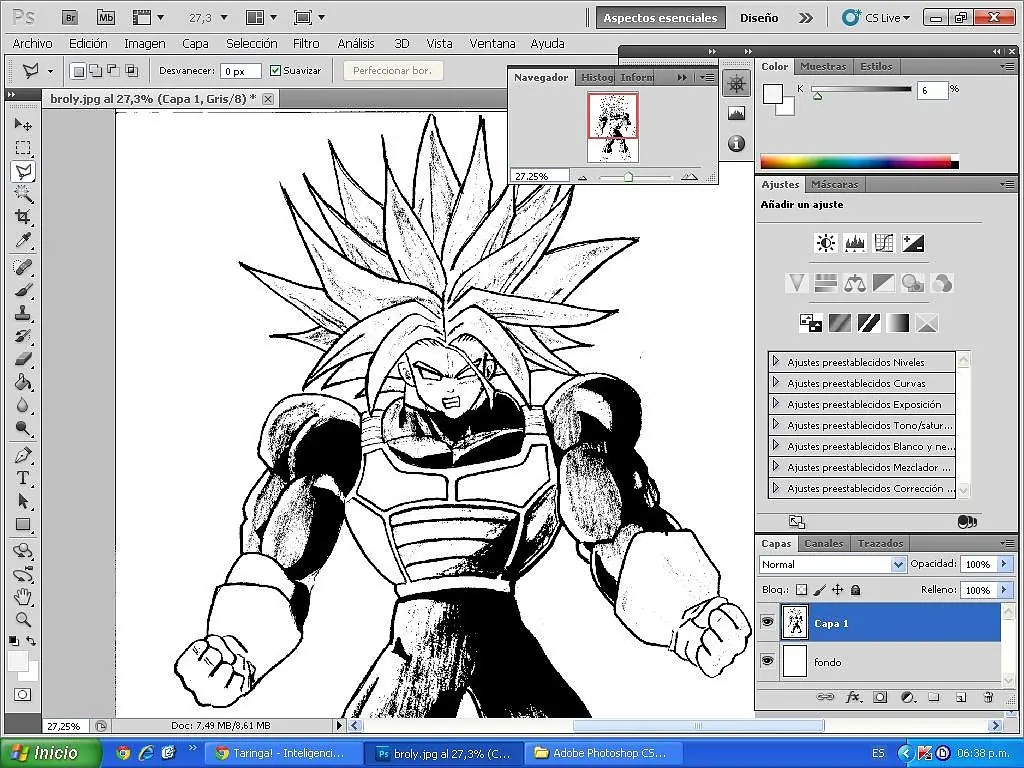Launch Mini Bridge from top bar
The image size is (1024, 768).
[106, 18]
